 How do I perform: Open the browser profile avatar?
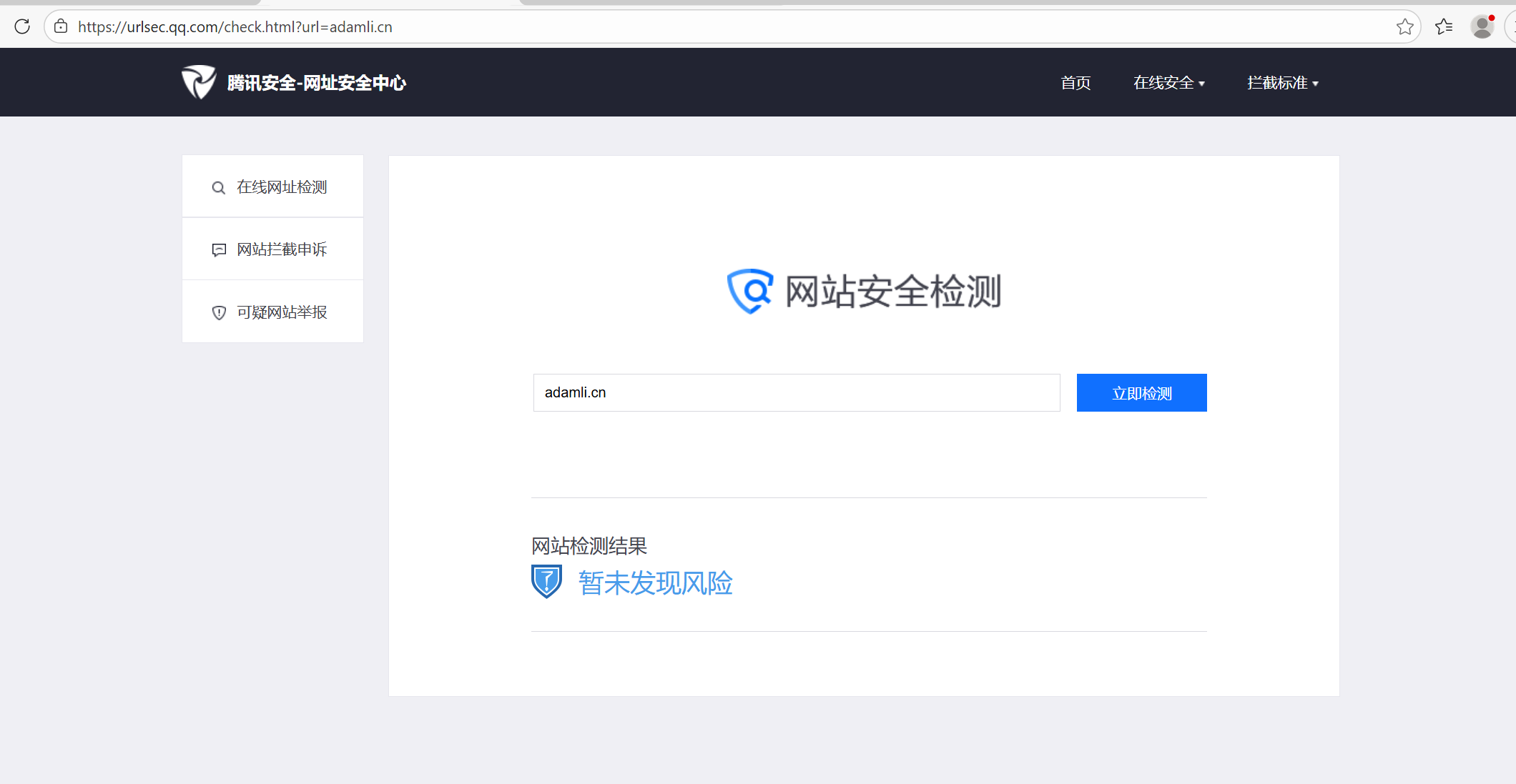pyautogui.click(x=1482, y=26)
